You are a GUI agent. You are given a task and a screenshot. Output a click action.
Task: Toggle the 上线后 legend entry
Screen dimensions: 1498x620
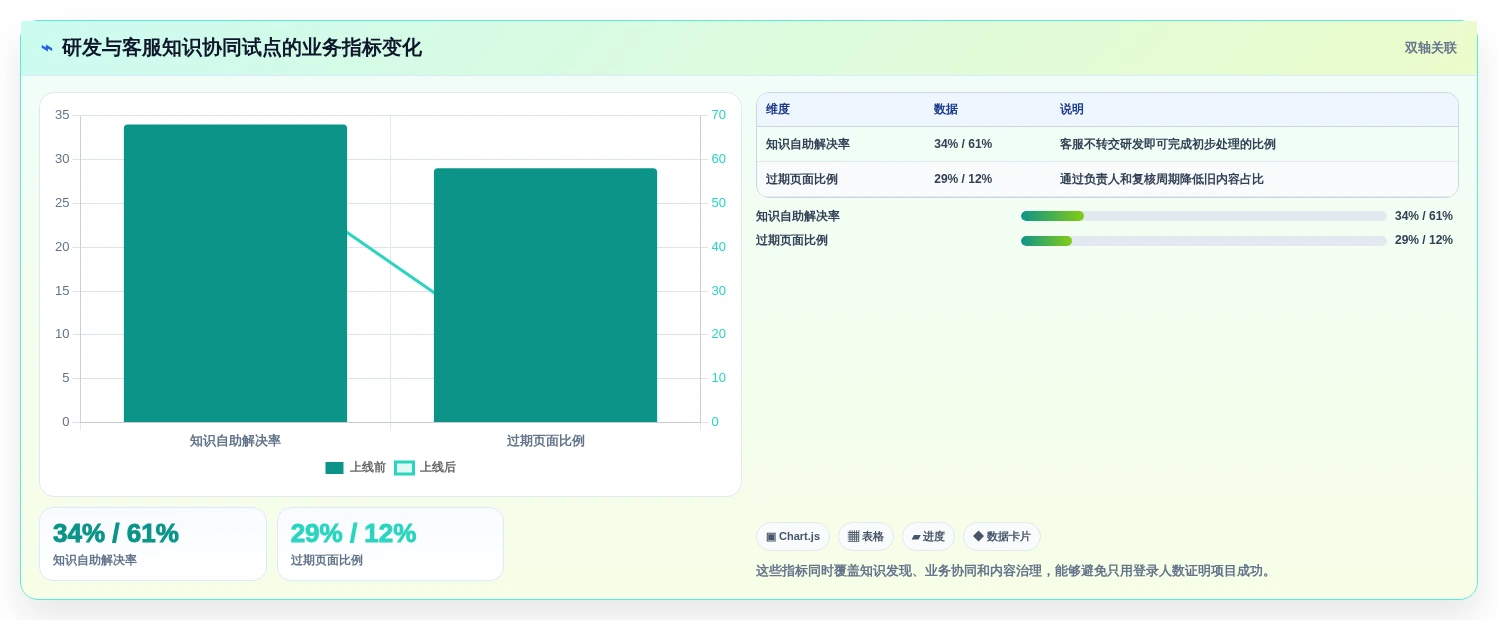click(425, 467)
